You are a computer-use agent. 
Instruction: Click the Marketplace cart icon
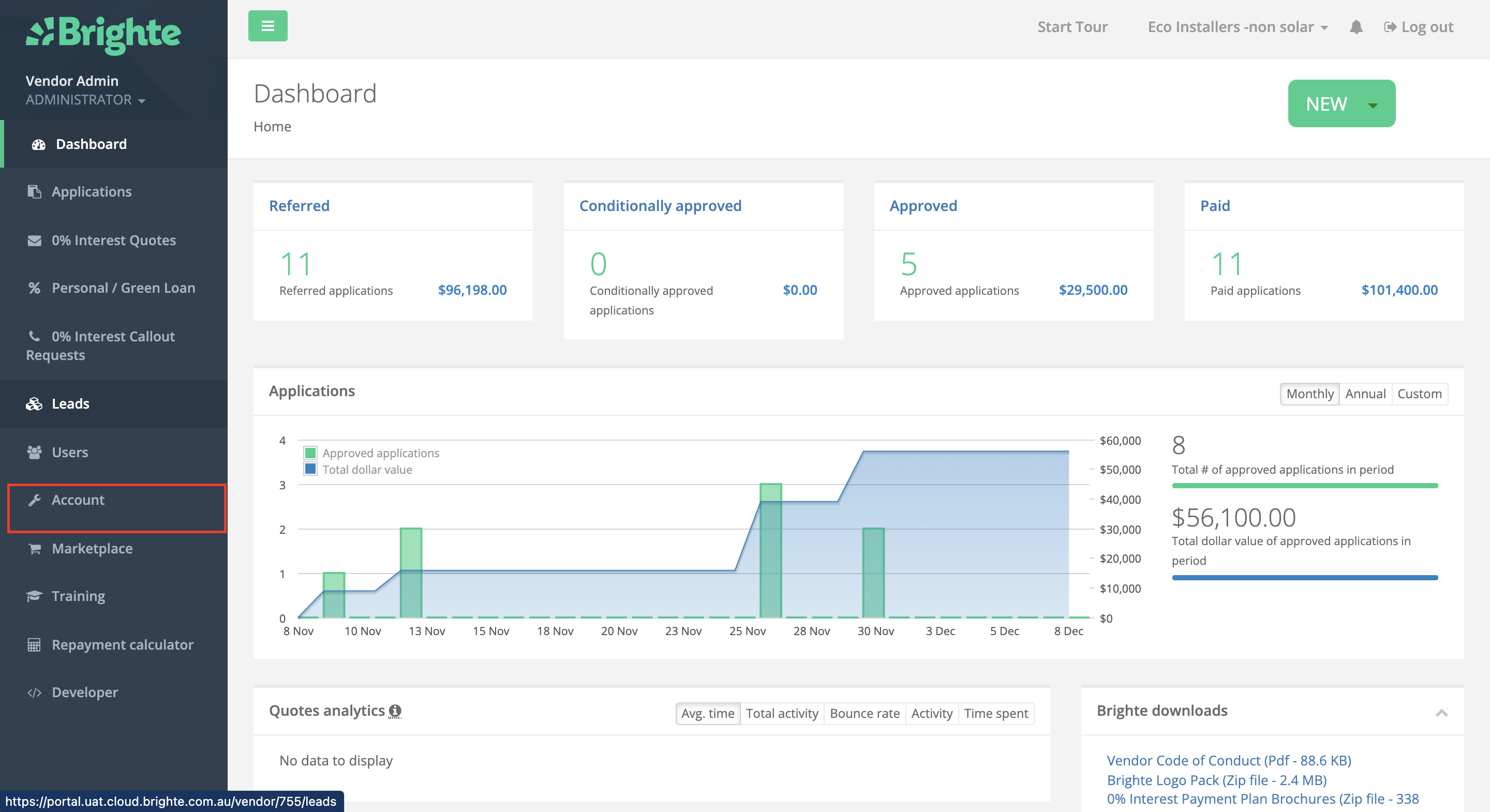[x=35, y=549]
